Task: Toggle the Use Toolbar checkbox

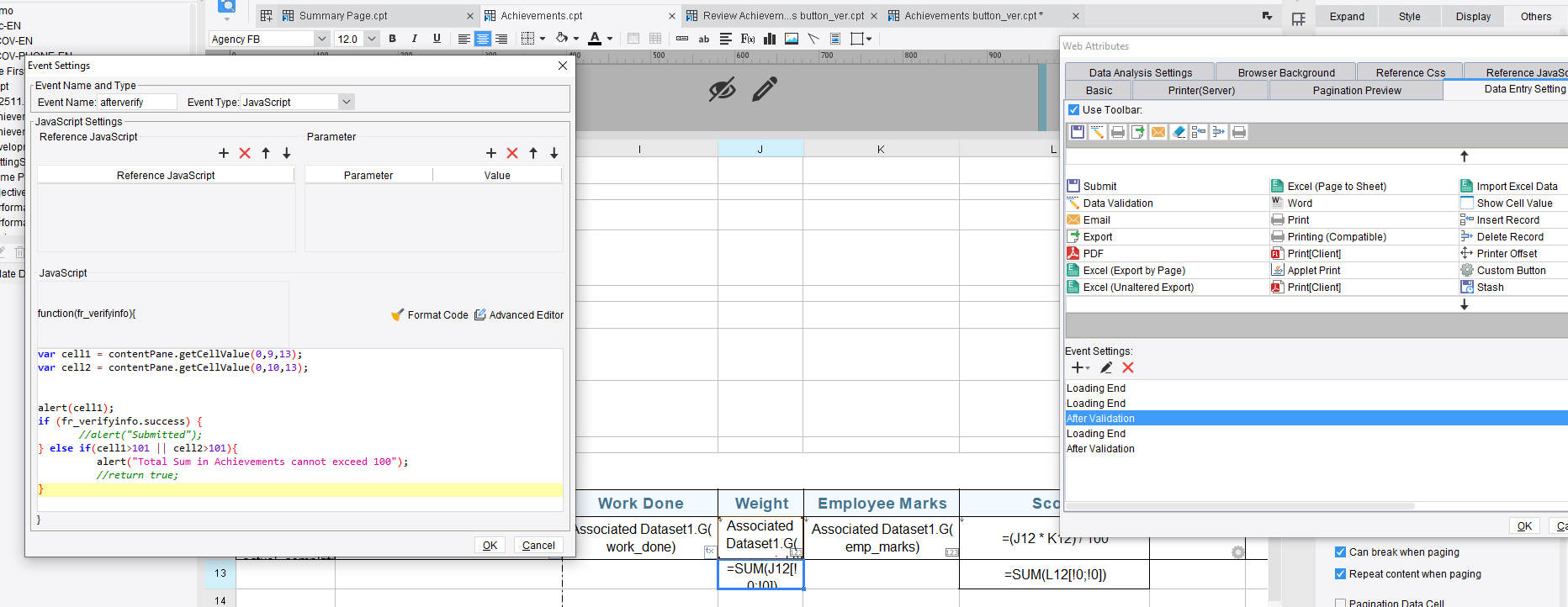Action: [x=1073, y=109]
